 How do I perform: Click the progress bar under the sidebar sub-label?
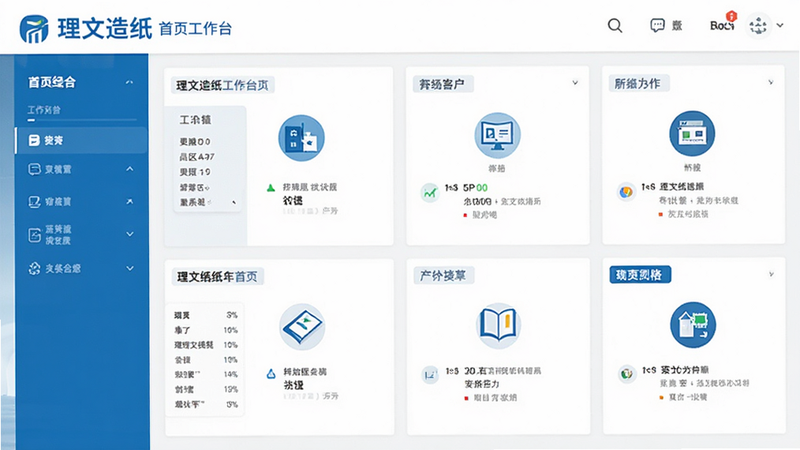tap(82, 120)
